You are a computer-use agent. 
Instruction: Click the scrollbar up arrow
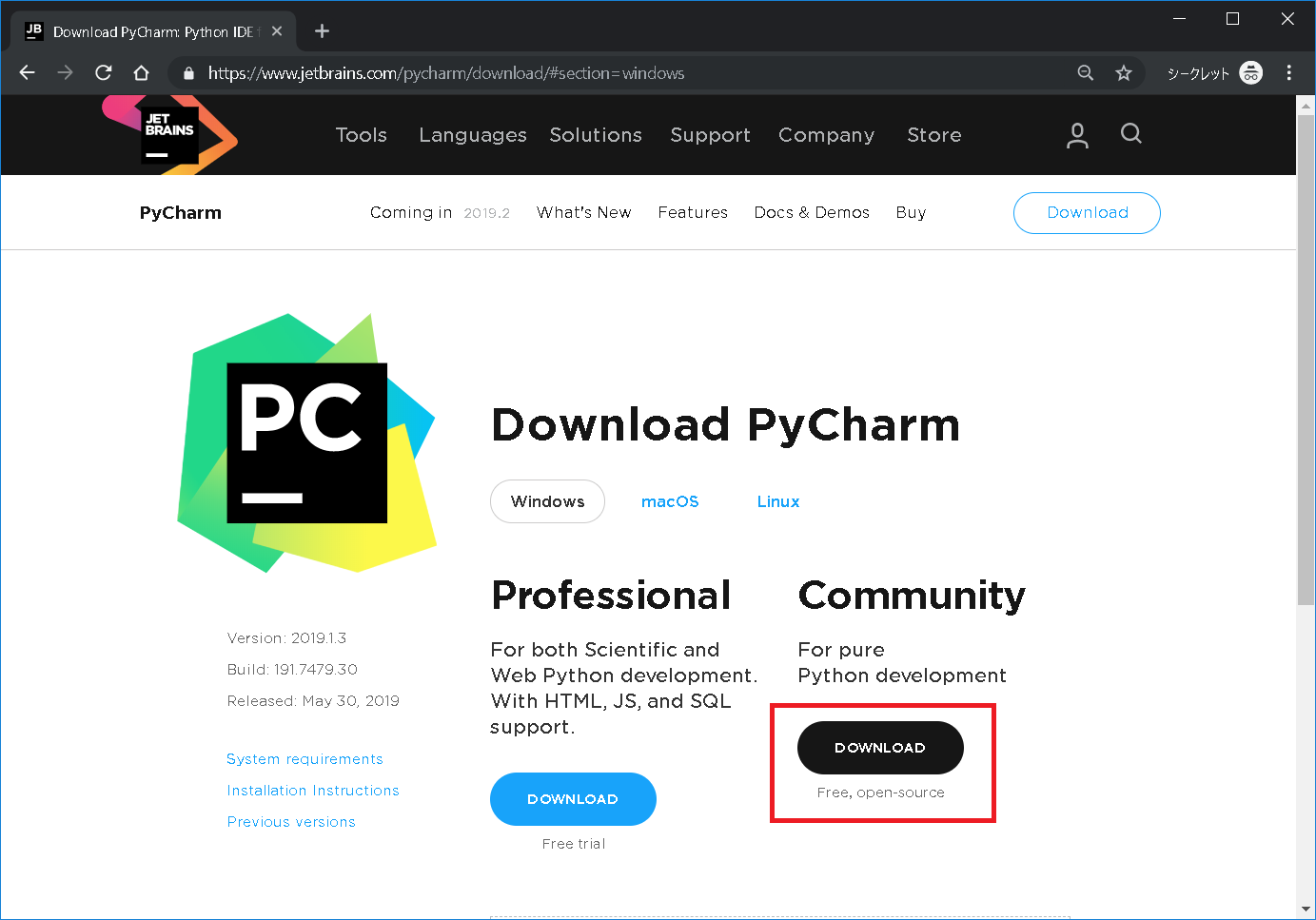pyautogui.click(x=1306, y=104)
